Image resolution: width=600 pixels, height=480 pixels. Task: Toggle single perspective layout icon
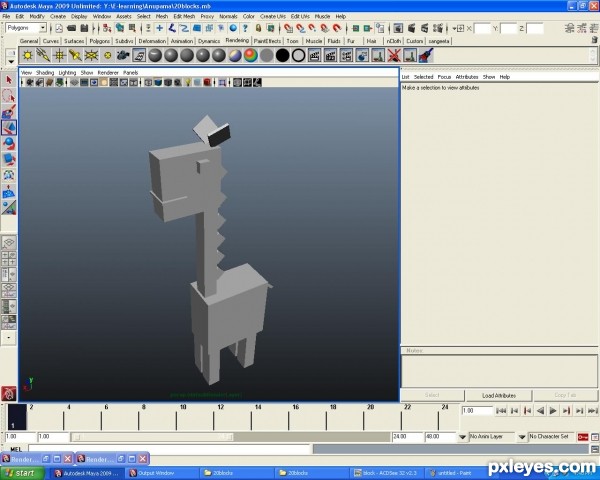pyautogui.click(x=9, y=242)
